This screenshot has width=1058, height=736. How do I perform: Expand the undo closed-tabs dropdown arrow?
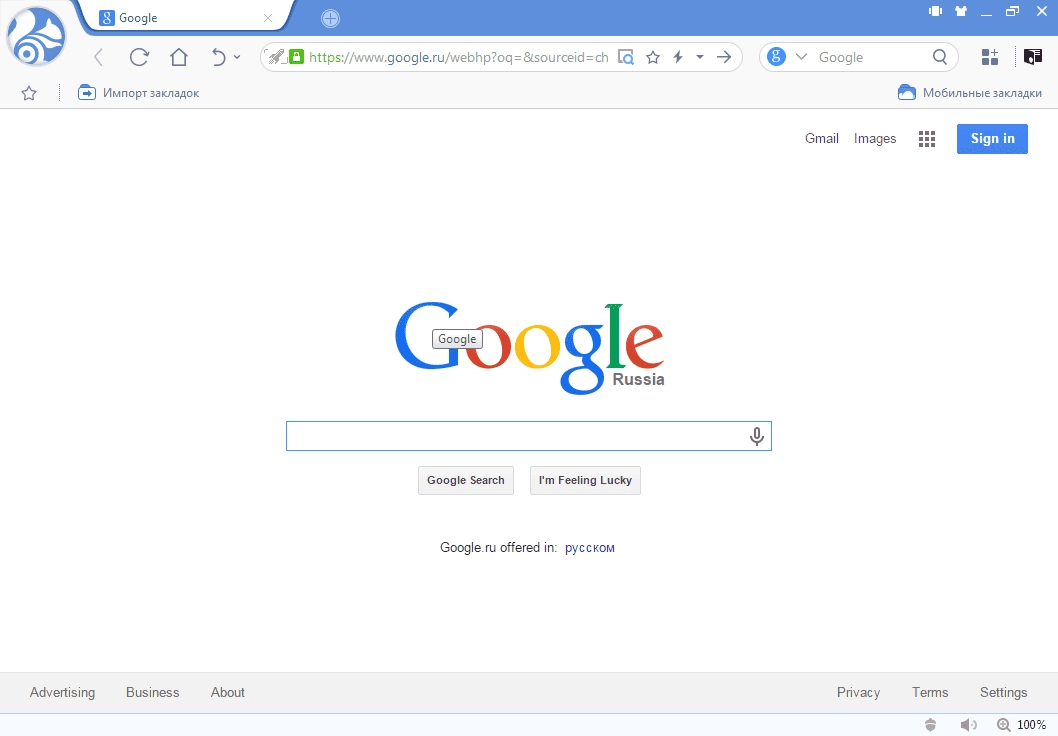[x=237, y=57]
